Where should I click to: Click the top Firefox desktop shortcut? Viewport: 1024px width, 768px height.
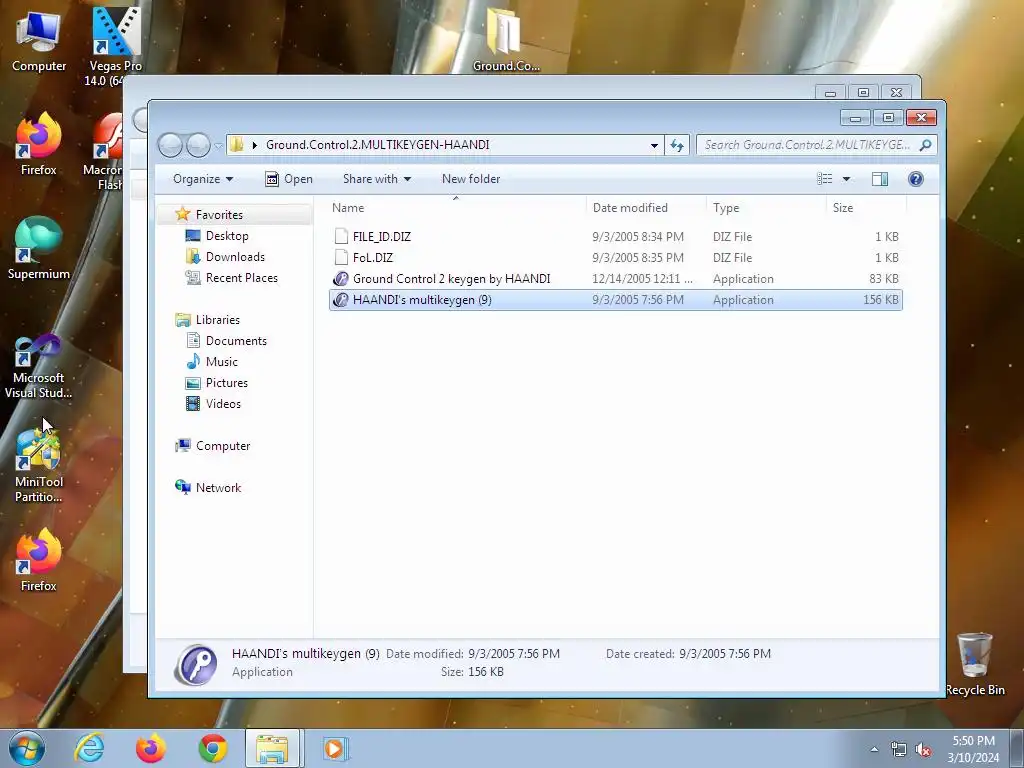(39, 144)
